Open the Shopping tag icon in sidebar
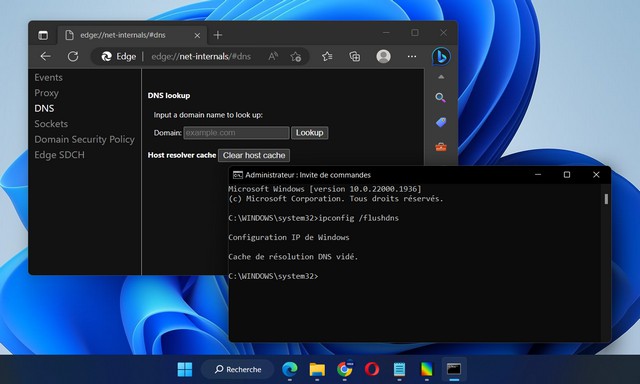 pyautogui.click(x=441, y=122)
